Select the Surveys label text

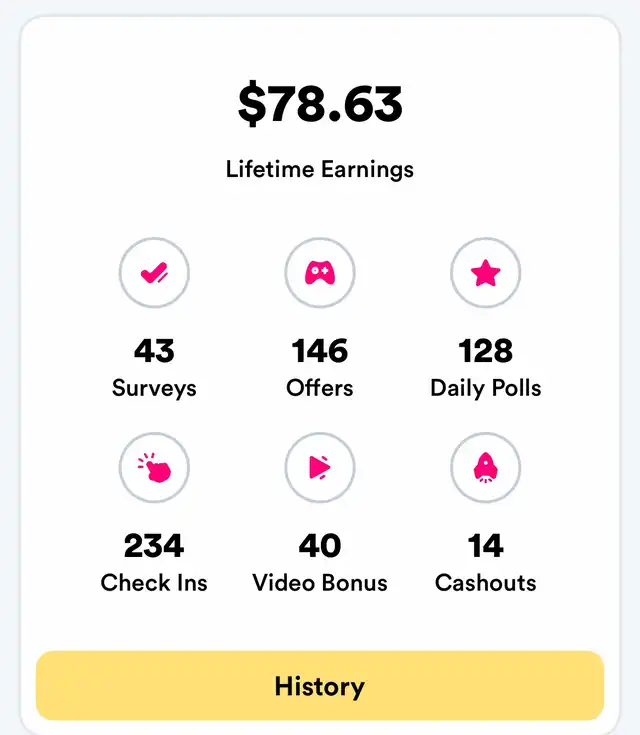(x=154, y=388)
